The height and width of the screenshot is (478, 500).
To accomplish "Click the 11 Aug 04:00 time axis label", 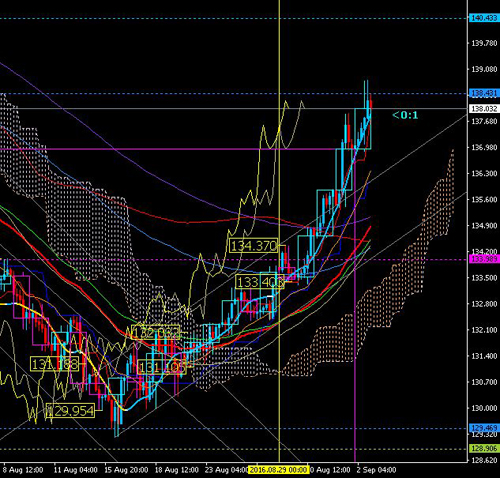I will click(76, 470).
